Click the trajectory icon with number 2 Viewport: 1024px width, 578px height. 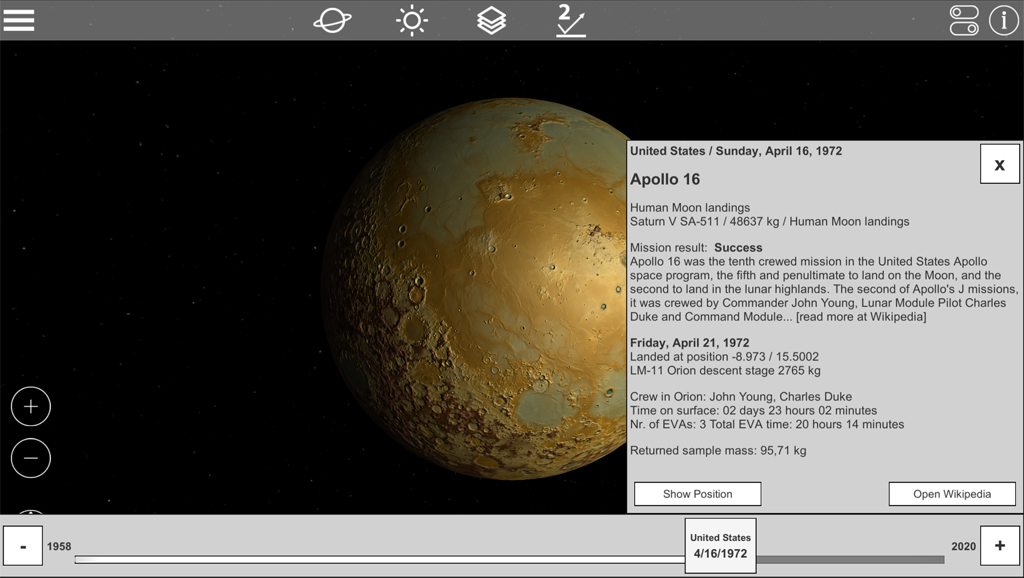571,20
